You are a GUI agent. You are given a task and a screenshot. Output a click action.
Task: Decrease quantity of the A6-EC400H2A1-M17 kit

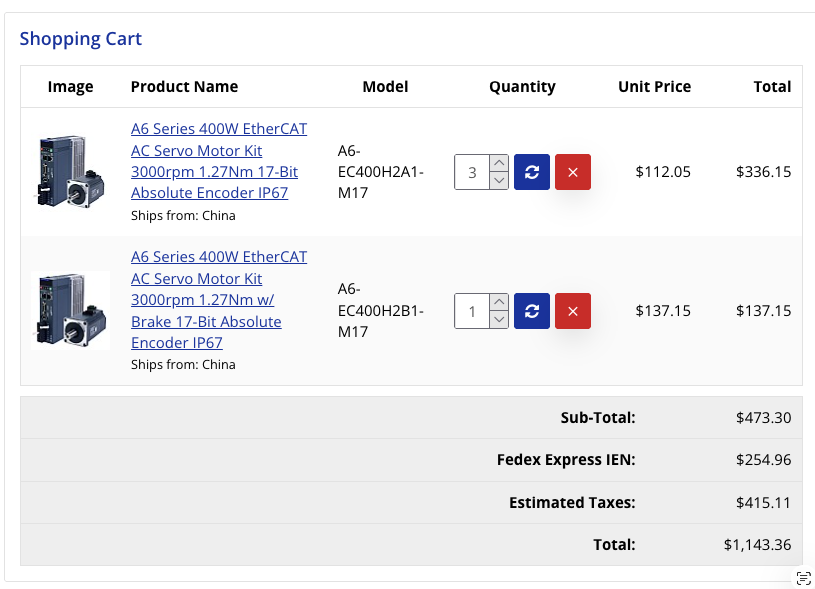click(499, 181)
